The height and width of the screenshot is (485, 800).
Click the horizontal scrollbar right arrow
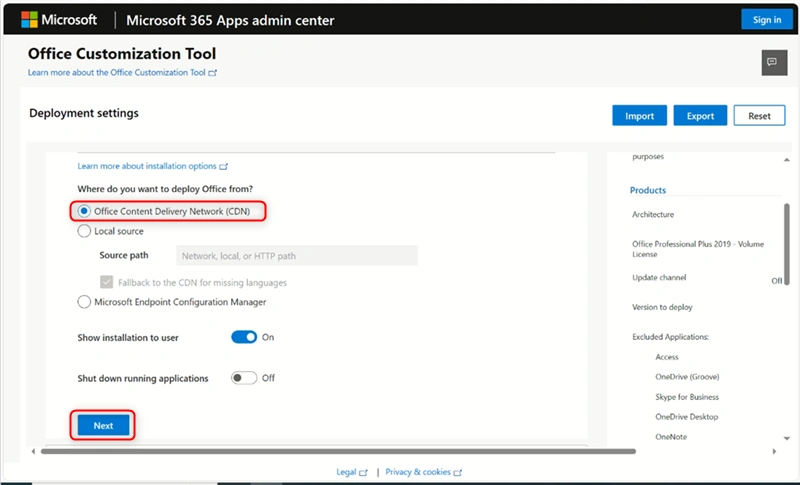tap(774, 451)
